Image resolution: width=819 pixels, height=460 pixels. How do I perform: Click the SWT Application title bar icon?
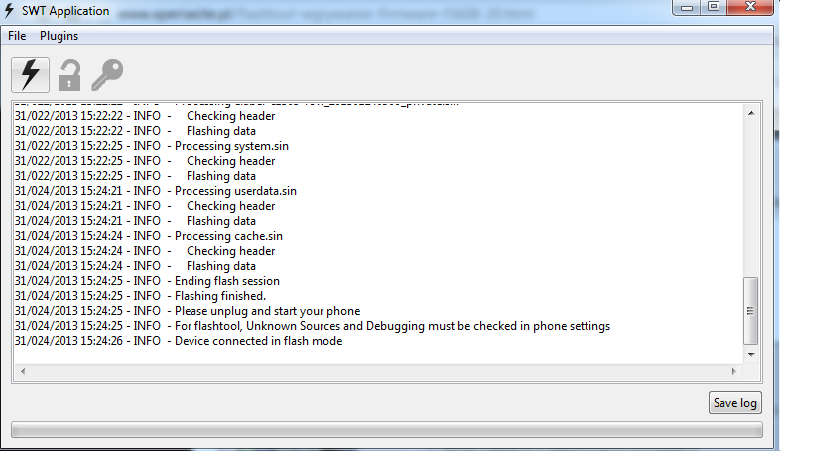[11, 10]
